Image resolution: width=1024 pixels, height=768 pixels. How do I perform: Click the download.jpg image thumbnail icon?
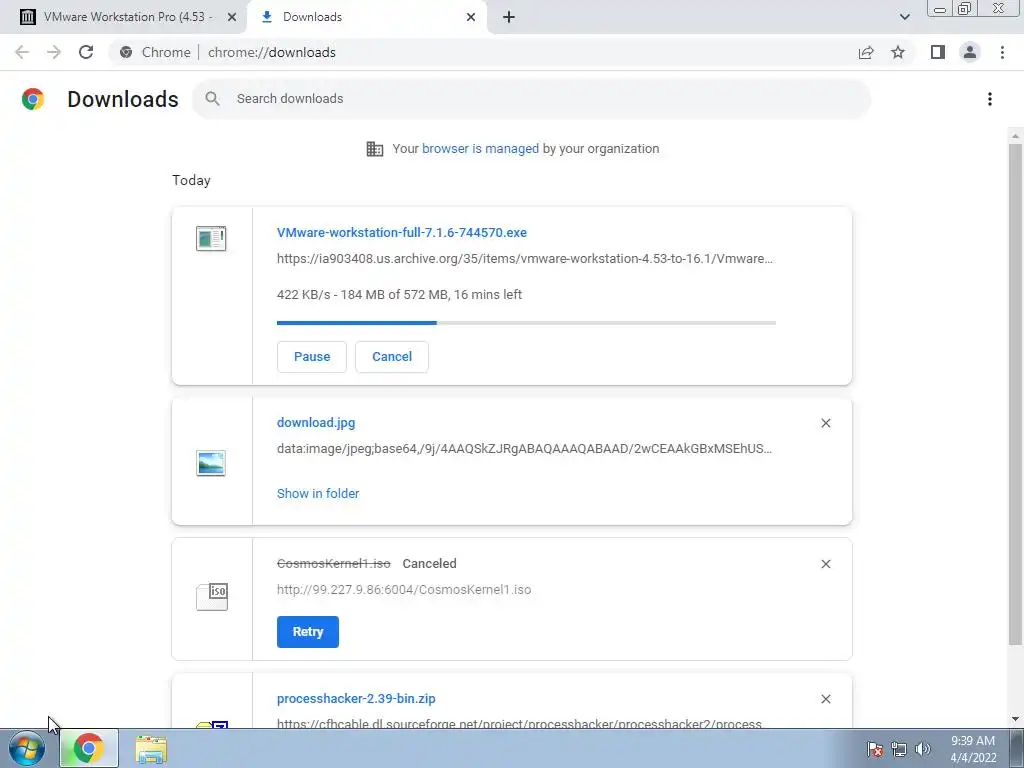click(x=211, y=463)
